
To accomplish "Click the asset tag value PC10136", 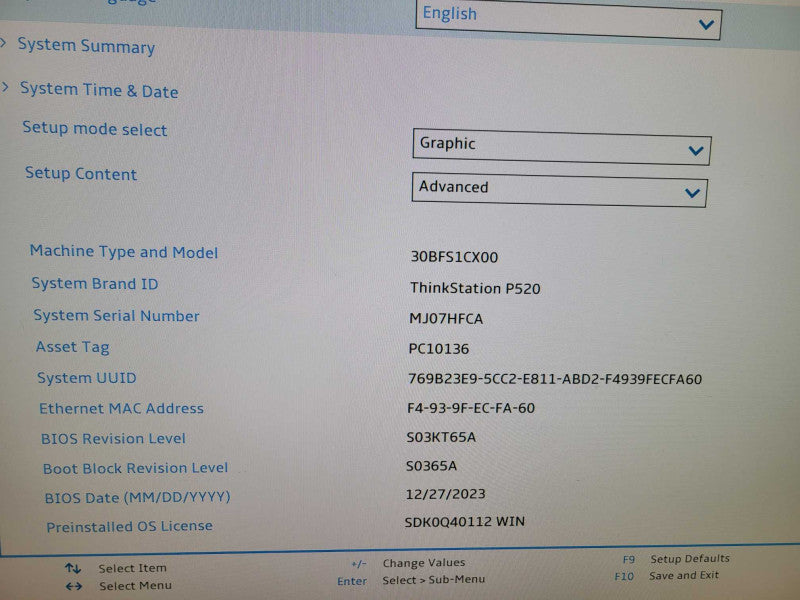I will (x=439, y=348).
